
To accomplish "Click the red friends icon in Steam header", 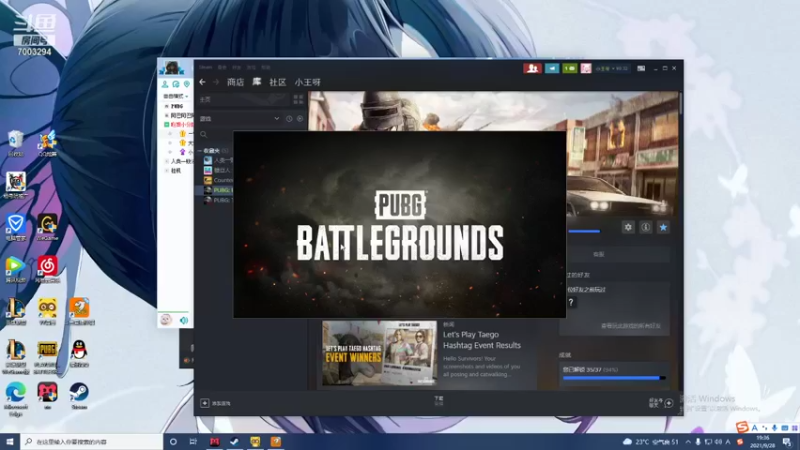I will click(532, 68).
